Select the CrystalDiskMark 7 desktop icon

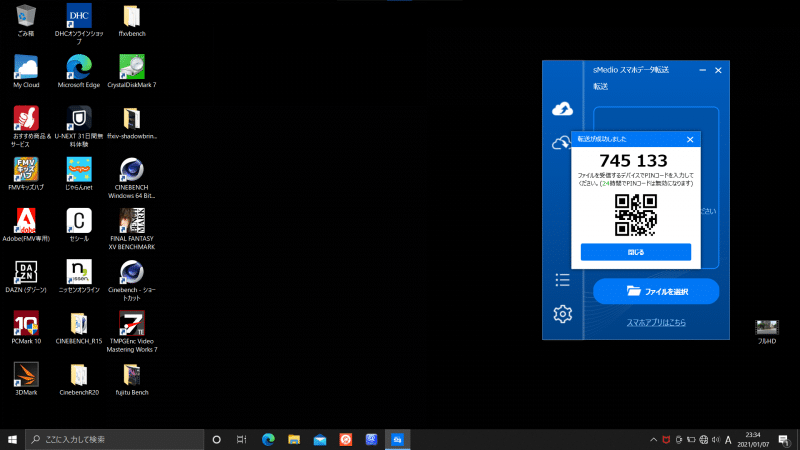click(x=132, y=71)
